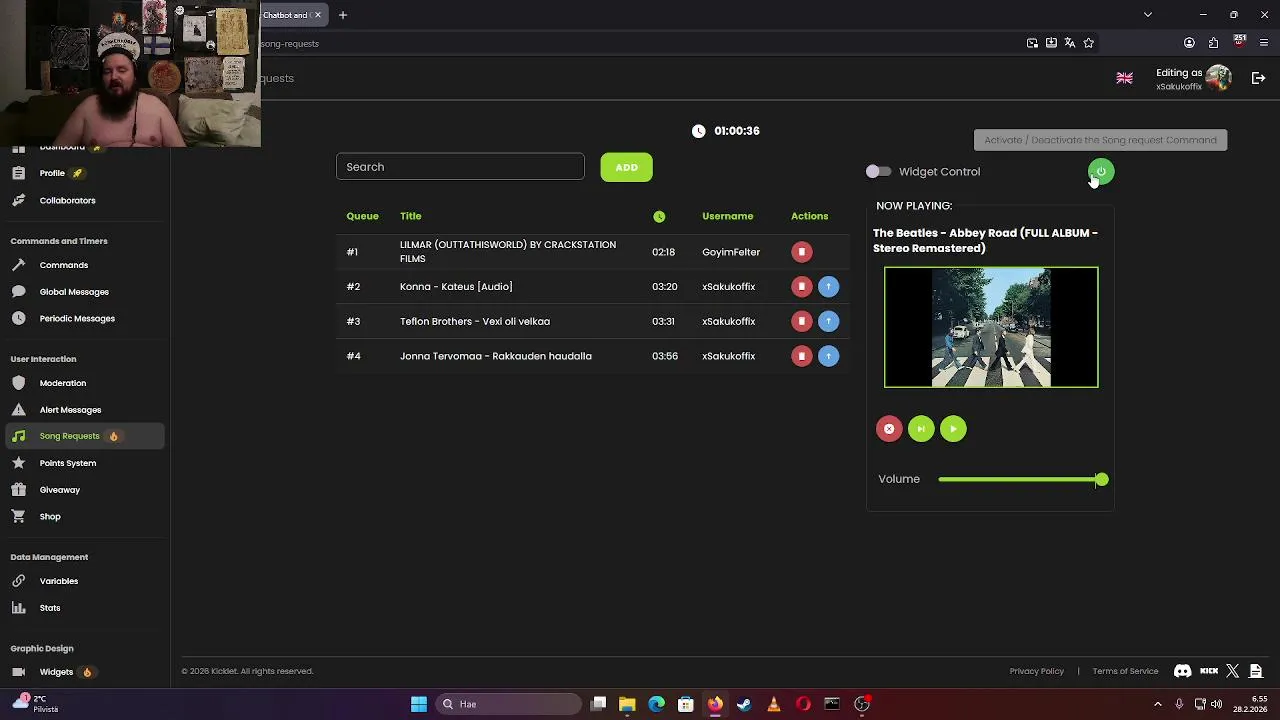This screenshot has height=720, width=1280.
Task: Click the browser translate page icon
Action: click(x=1070, y=43)
